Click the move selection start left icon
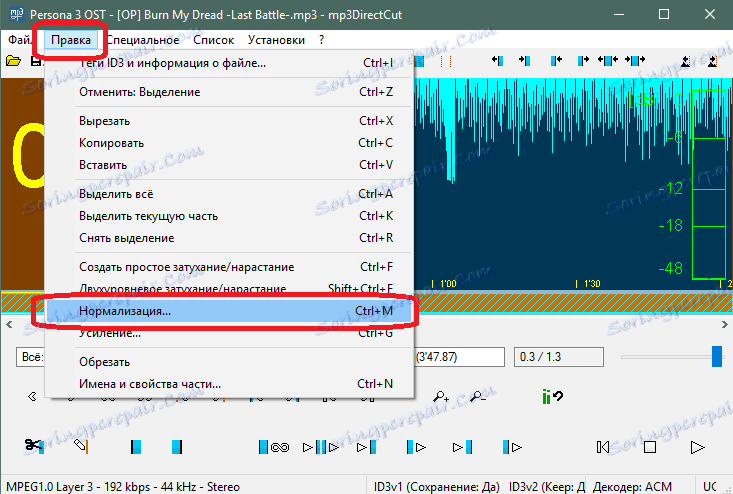The height and width of the screenshot is (494, 733). pyautogui.click(x=497, y=60)
